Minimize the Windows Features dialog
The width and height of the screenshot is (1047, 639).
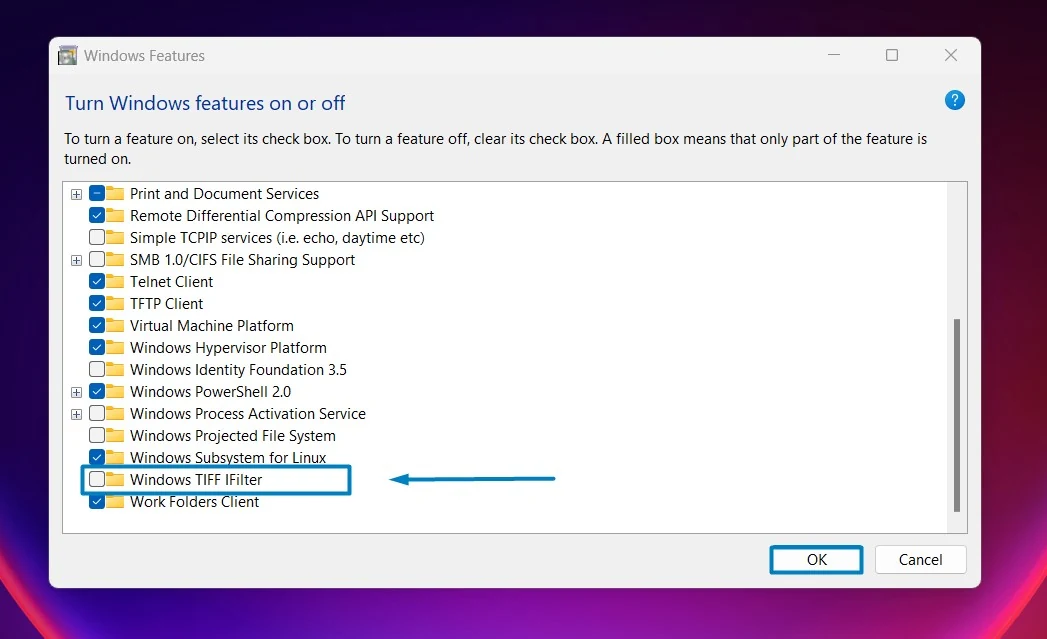tap(833, 55)
